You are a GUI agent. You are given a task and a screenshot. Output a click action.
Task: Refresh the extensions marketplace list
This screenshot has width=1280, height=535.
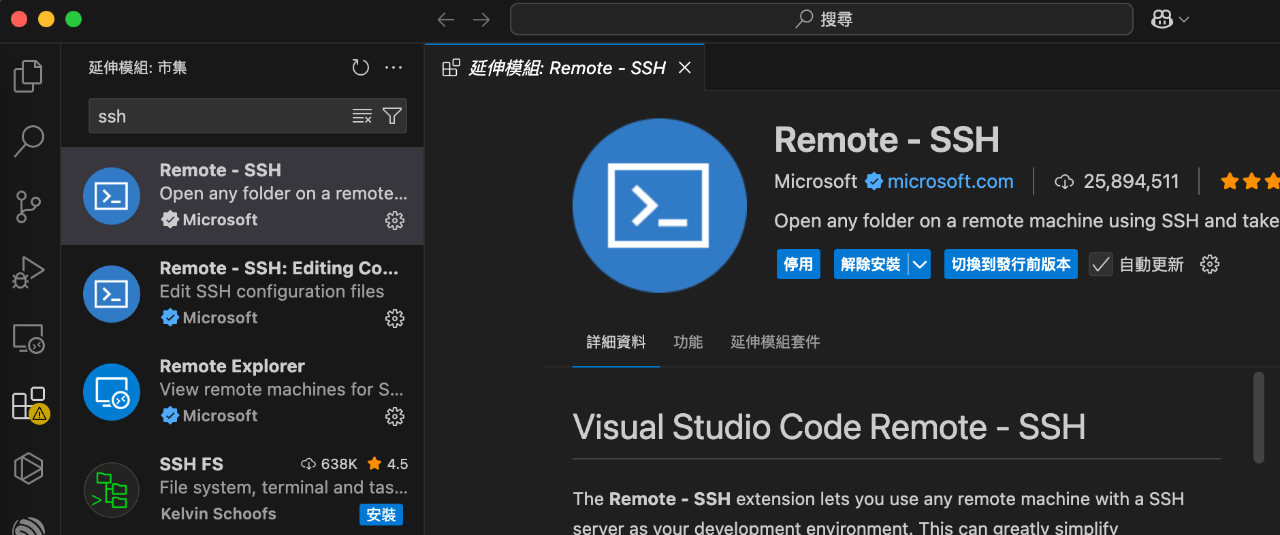point(360,68)
